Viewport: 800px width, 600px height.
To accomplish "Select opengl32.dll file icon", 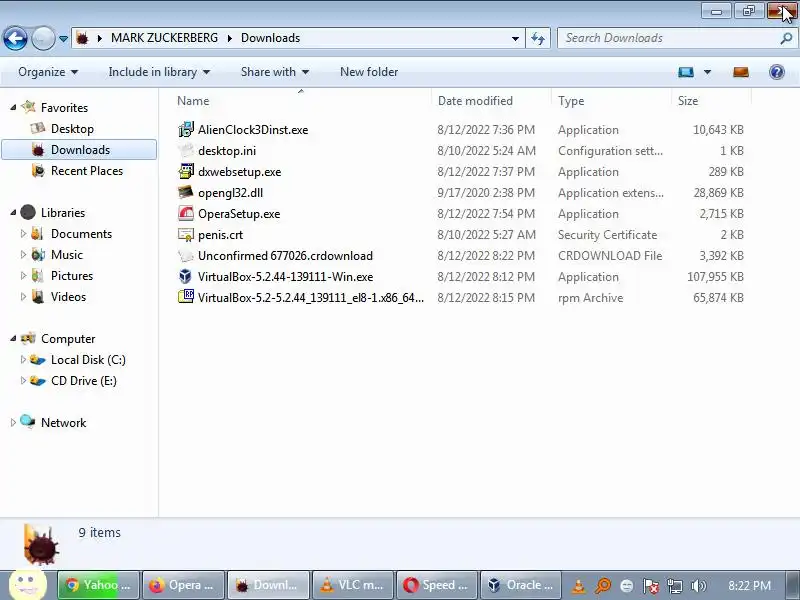I will tap(186, 192).
